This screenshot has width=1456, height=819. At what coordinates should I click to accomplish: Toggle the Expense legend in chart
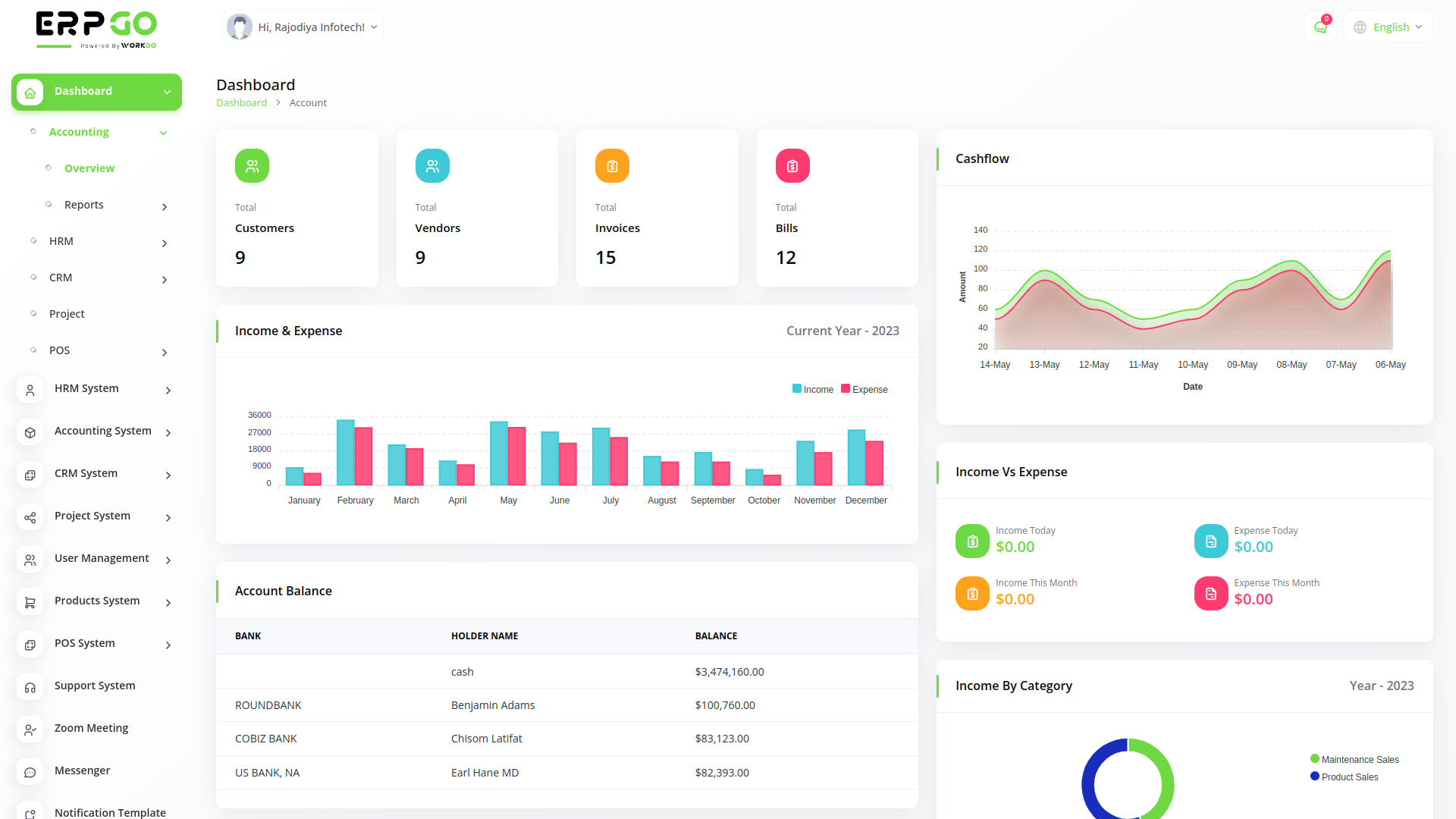coord(864,389)
